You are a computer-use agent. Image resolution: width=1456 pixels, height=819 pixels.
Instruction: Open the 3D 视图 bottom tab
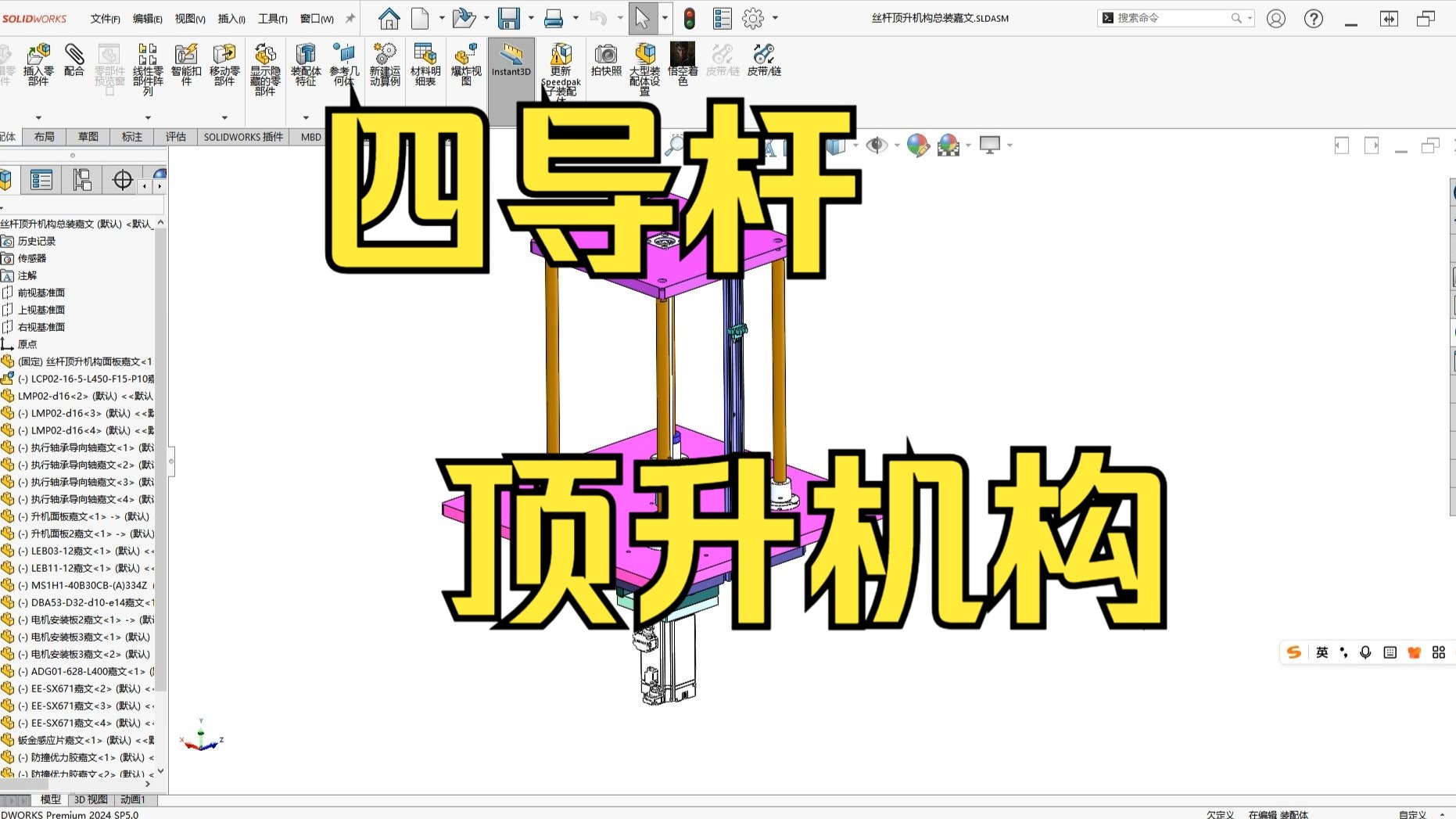coord(91,799)
